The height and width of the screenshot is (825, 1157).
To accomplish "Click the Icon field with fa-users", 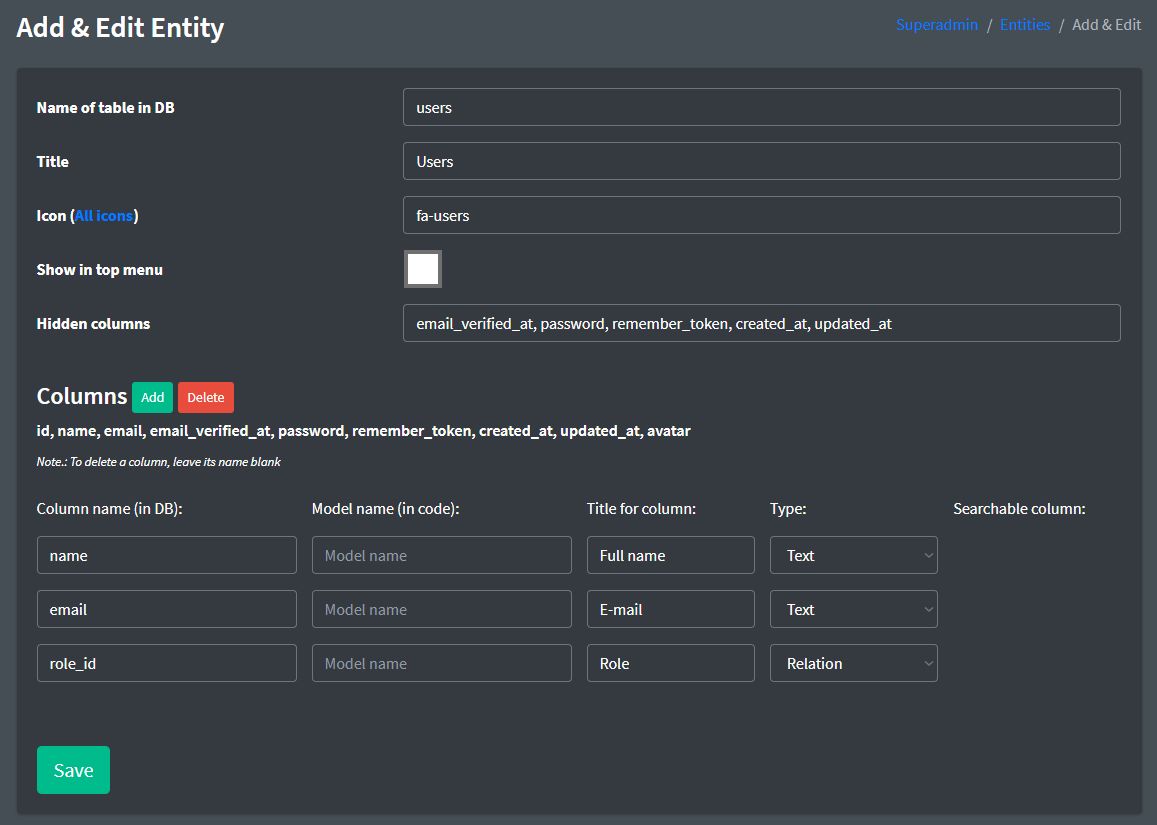I will (x=761, y=215).
